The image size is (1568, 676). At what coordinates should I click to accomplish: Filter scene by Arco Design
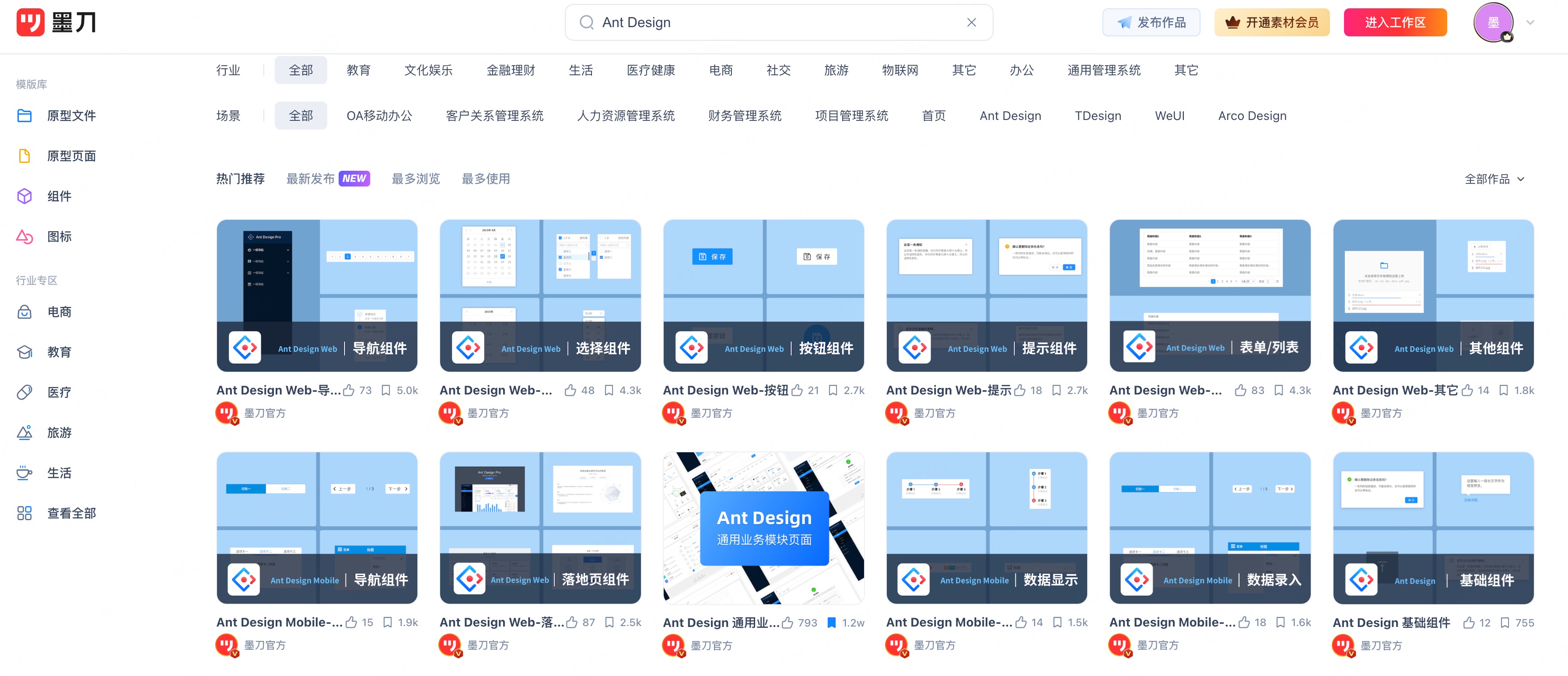(x=1252, y=116)
